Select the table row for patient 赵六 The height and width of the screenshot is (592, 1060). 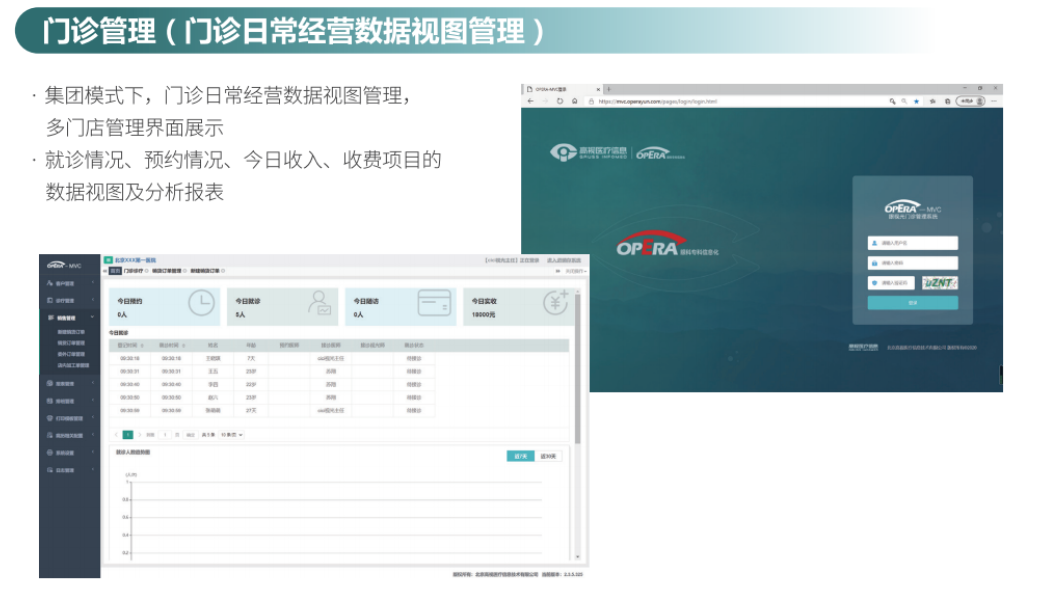pos(272,397)
